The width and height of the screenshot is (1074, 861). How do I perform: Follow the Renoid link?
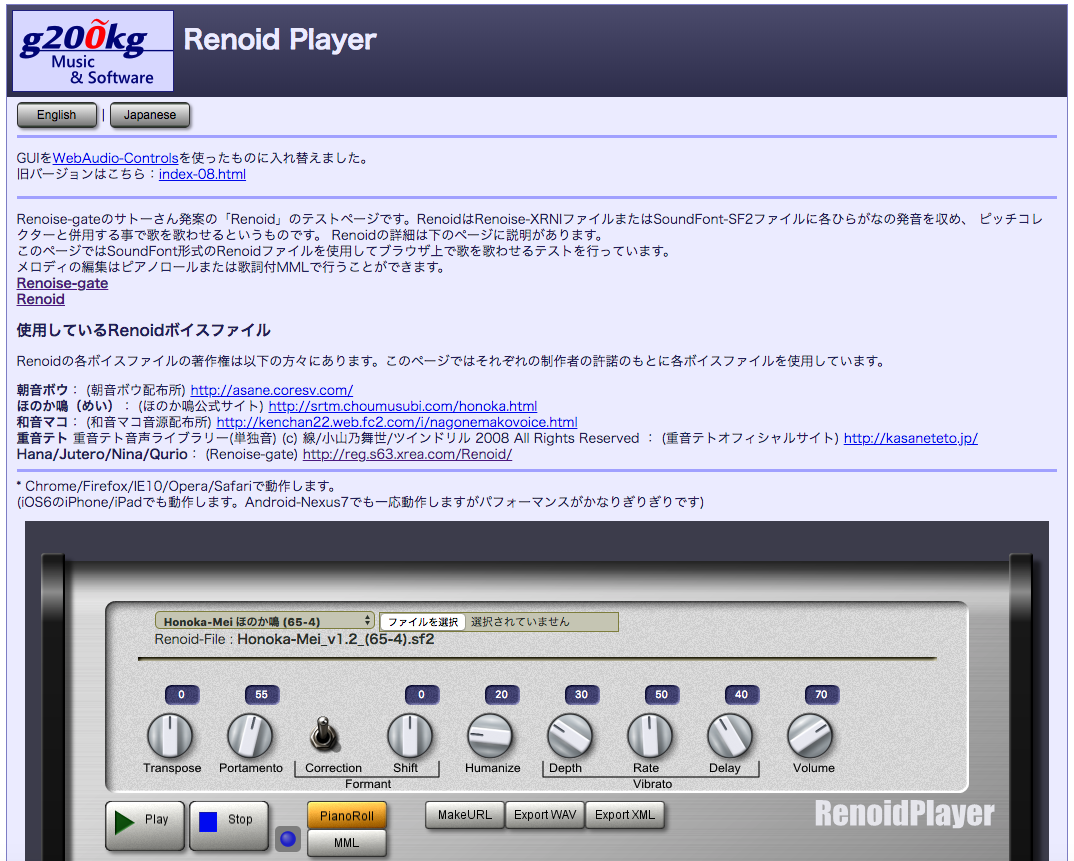pyautogui.click(x=40, y=299)
